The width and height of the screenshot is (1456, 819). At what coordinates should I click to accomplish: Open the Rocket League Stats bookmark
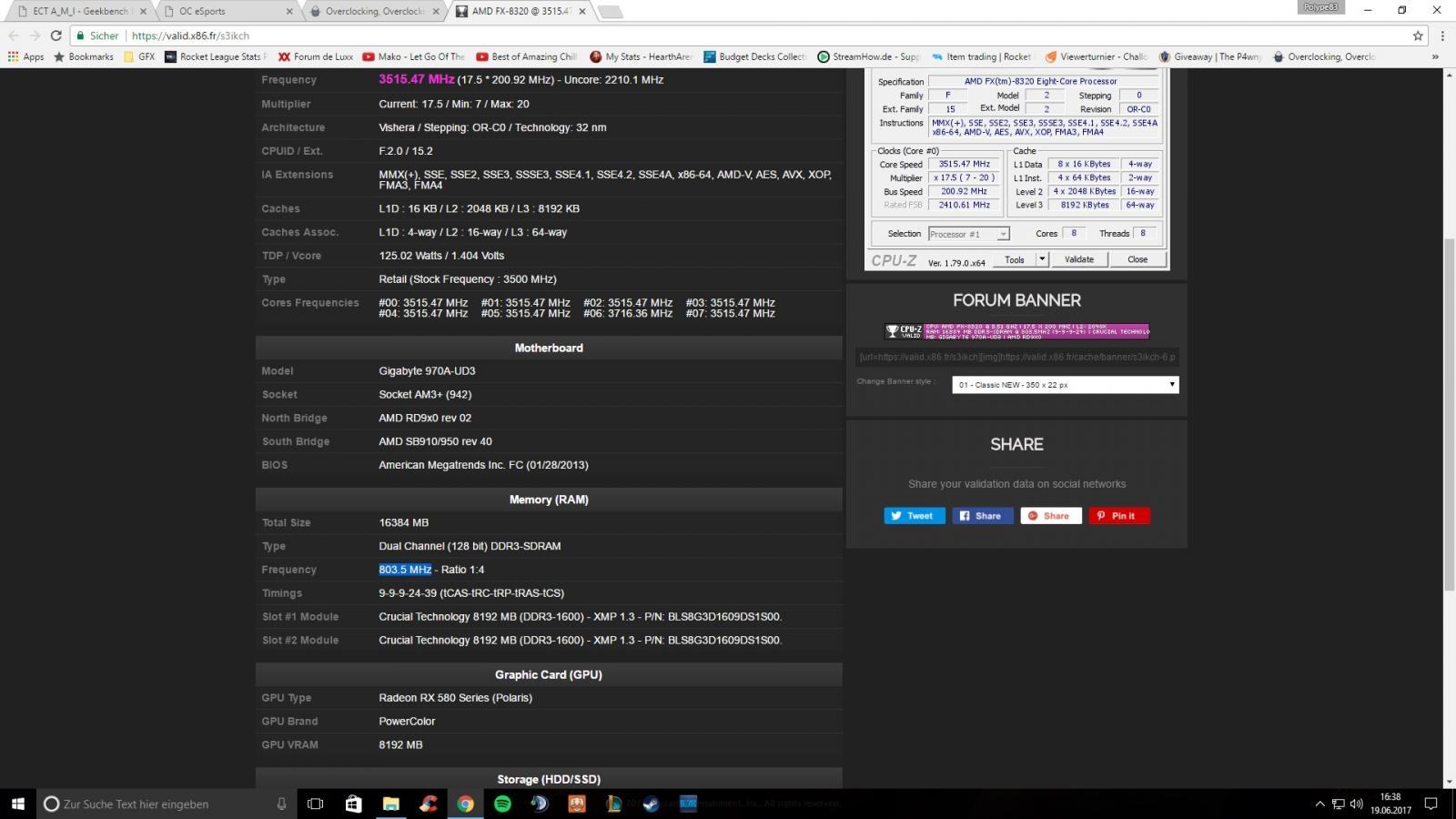216,56
